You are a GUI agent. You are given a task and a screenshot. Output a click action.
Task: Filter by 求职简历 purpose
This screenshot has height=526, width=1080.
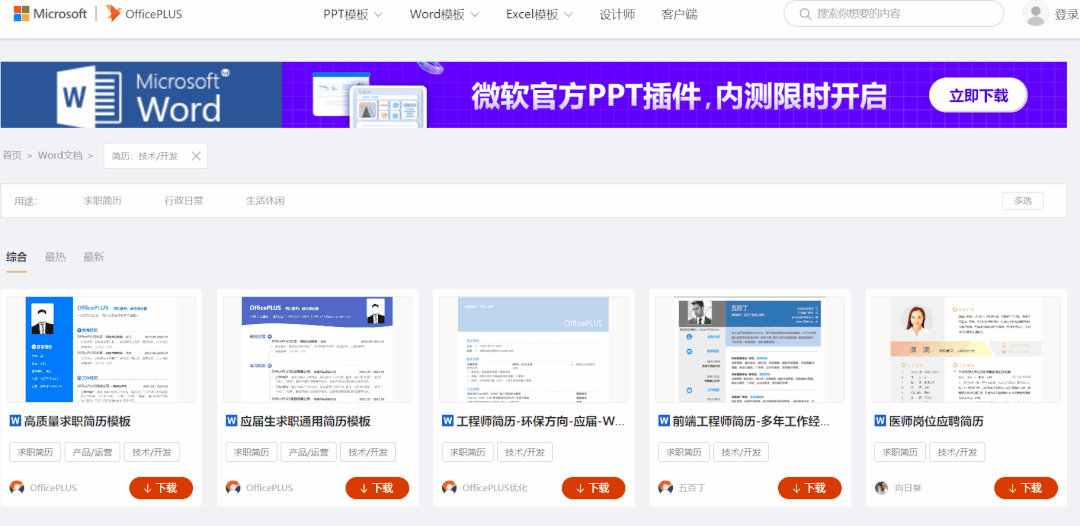[103, 201]
